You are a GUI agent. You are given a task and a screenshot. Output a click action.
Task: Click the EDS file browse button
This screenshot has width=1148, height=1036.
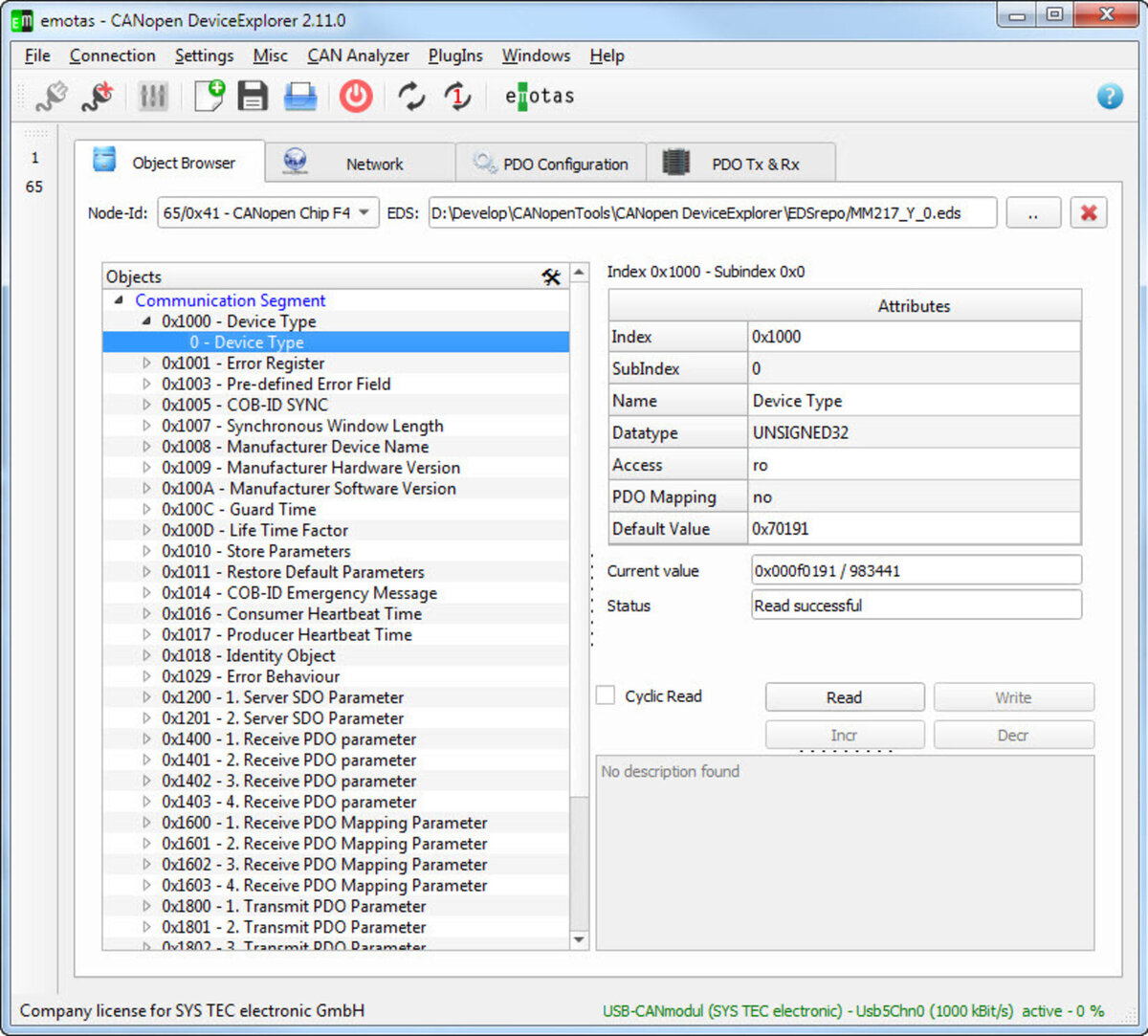1033,212
